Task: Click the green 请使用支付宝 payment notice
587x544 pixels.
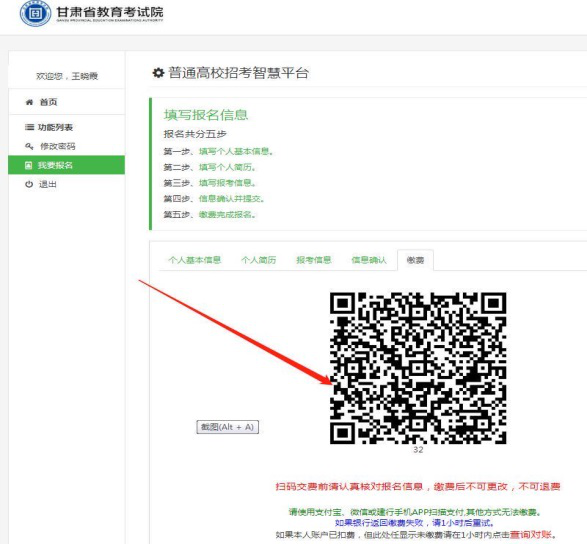Action: (x=415, y=512)
